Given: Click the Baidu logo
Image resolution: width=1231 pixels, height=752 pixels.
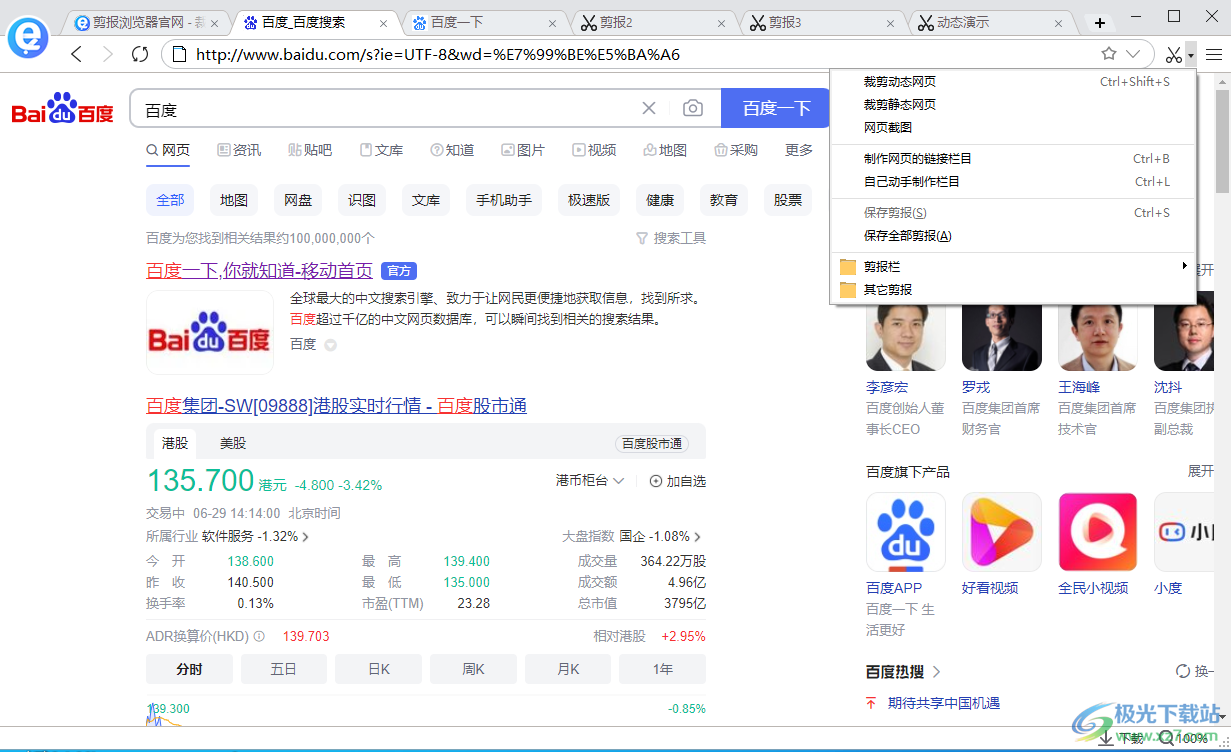Looking at the screenshot, I should (62, 108).
